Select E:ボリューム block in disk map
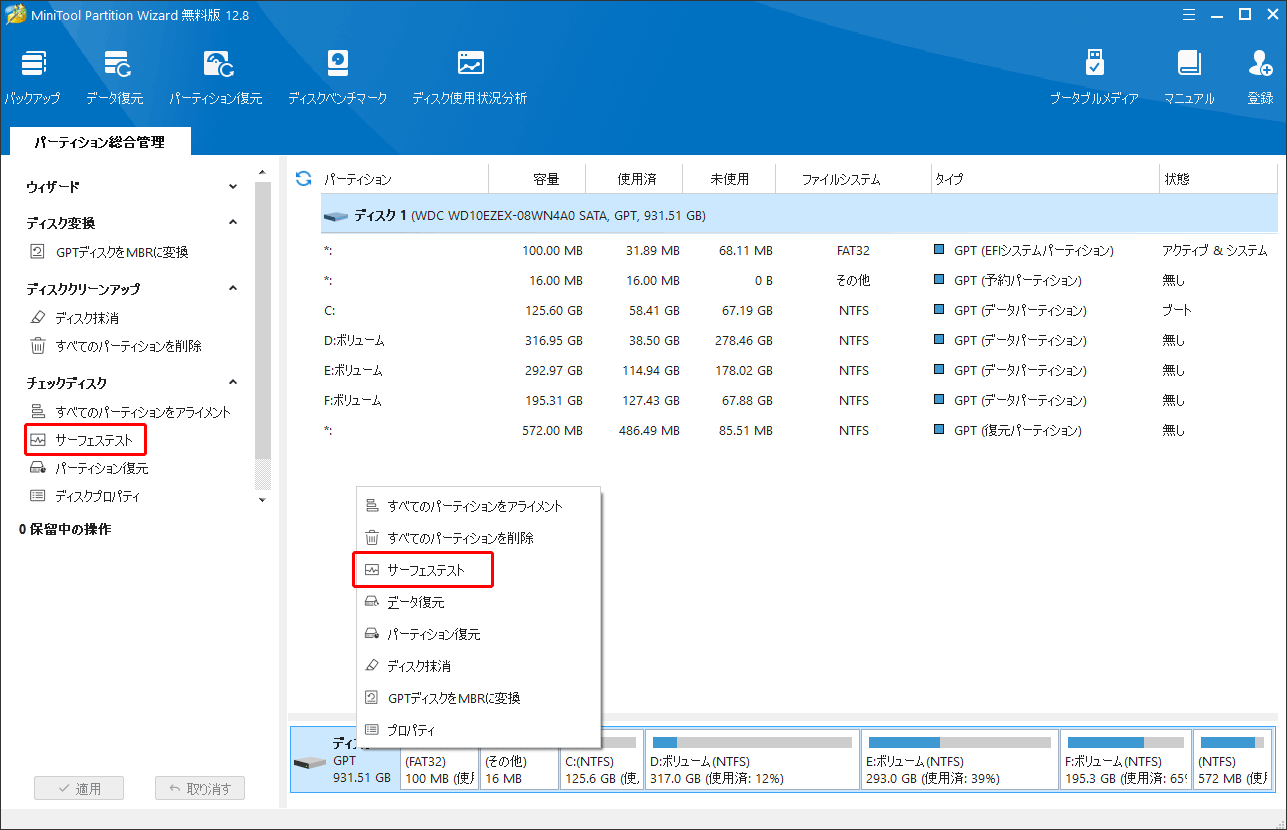This screenshot has width=1287, height=830. click(960, 760)
